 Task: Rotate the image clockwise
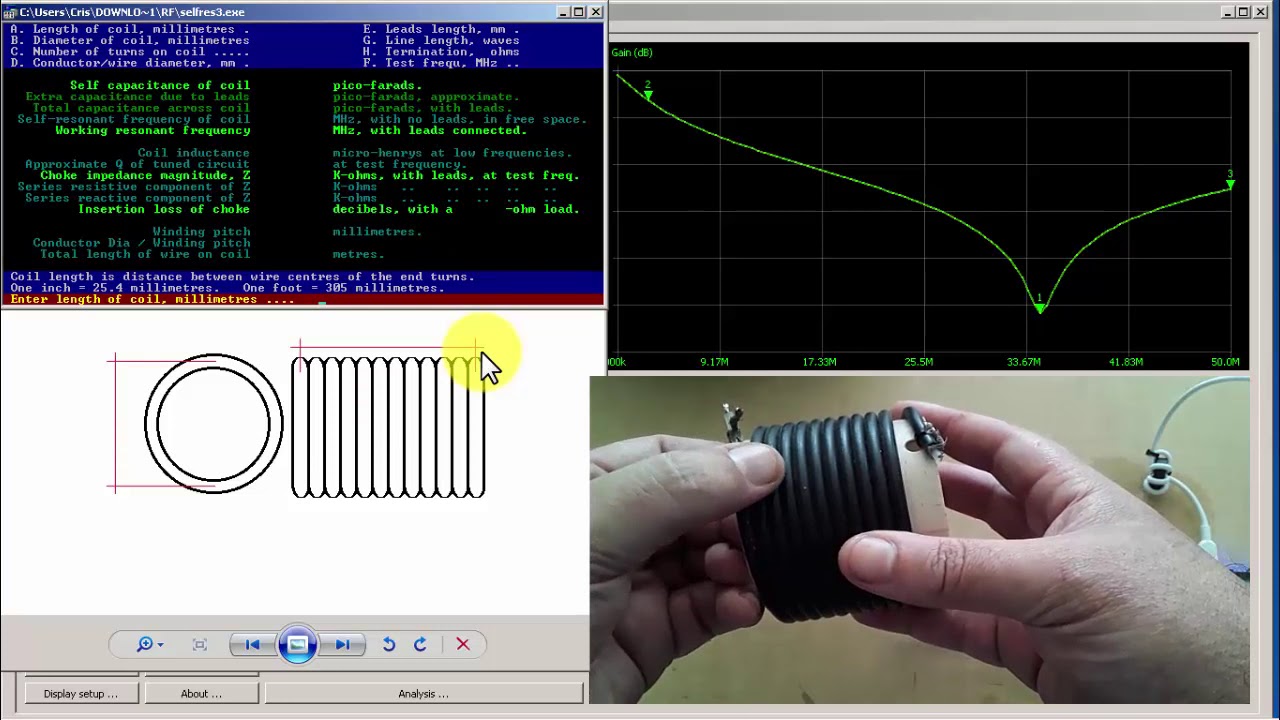[x=420, y=645]
